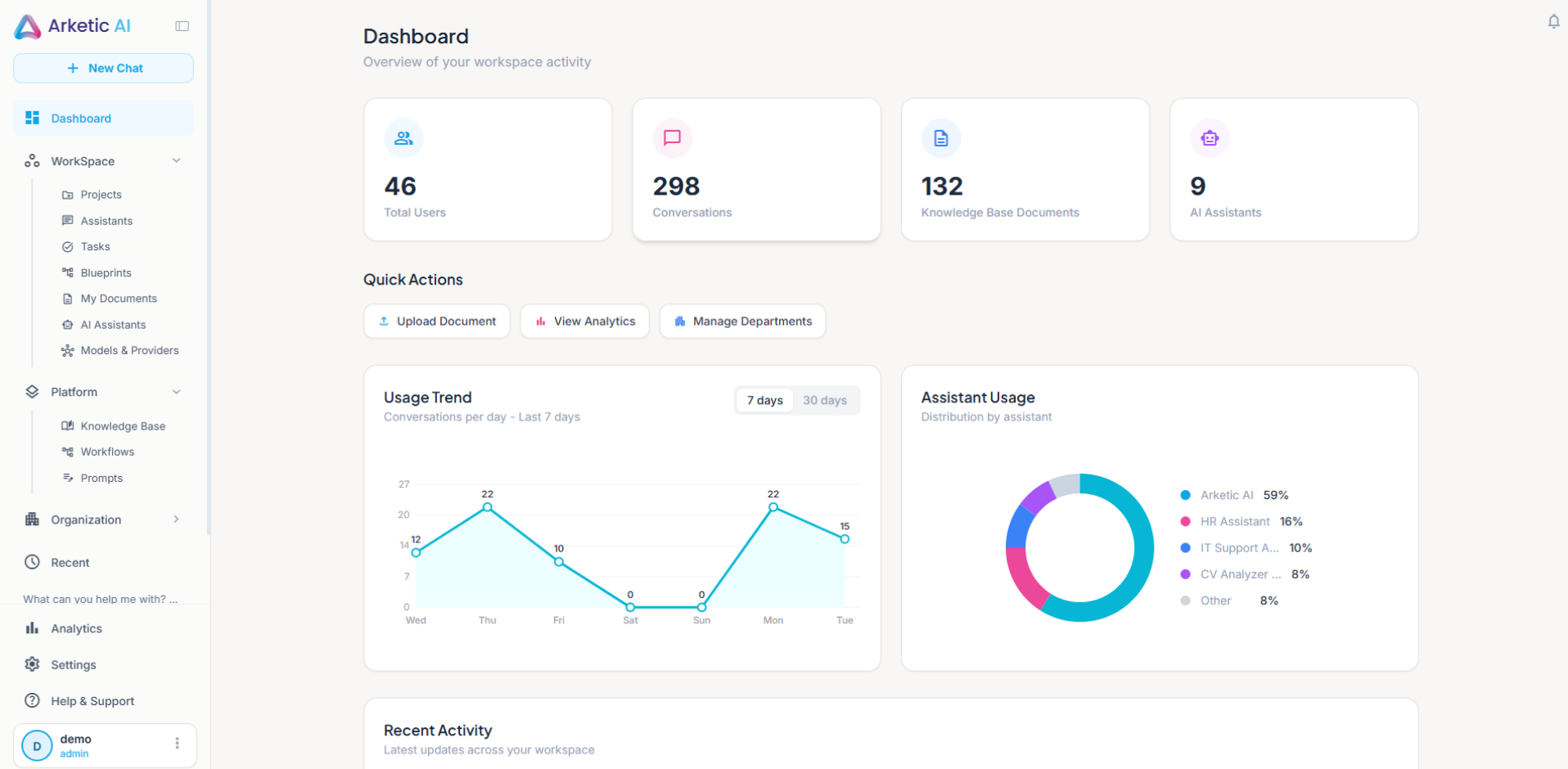Image resolution: width=1568 pixels, height=769 pixels.
Task: Click the Platform layers icon
Action: (32, 392)
